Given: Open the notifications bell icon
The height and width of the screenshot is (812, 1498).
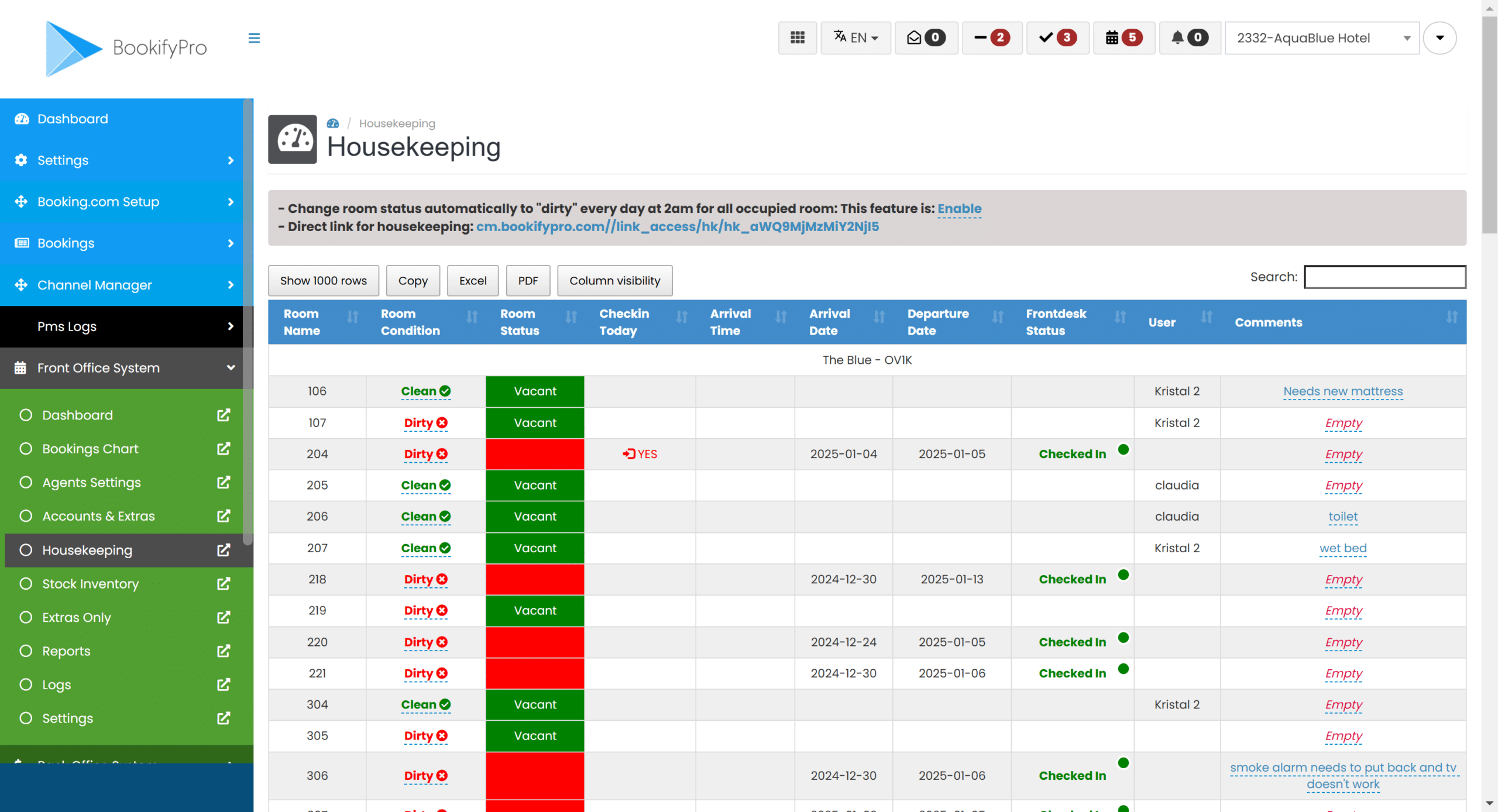Looking at the screenshot, I should [x=1188, y=37].
